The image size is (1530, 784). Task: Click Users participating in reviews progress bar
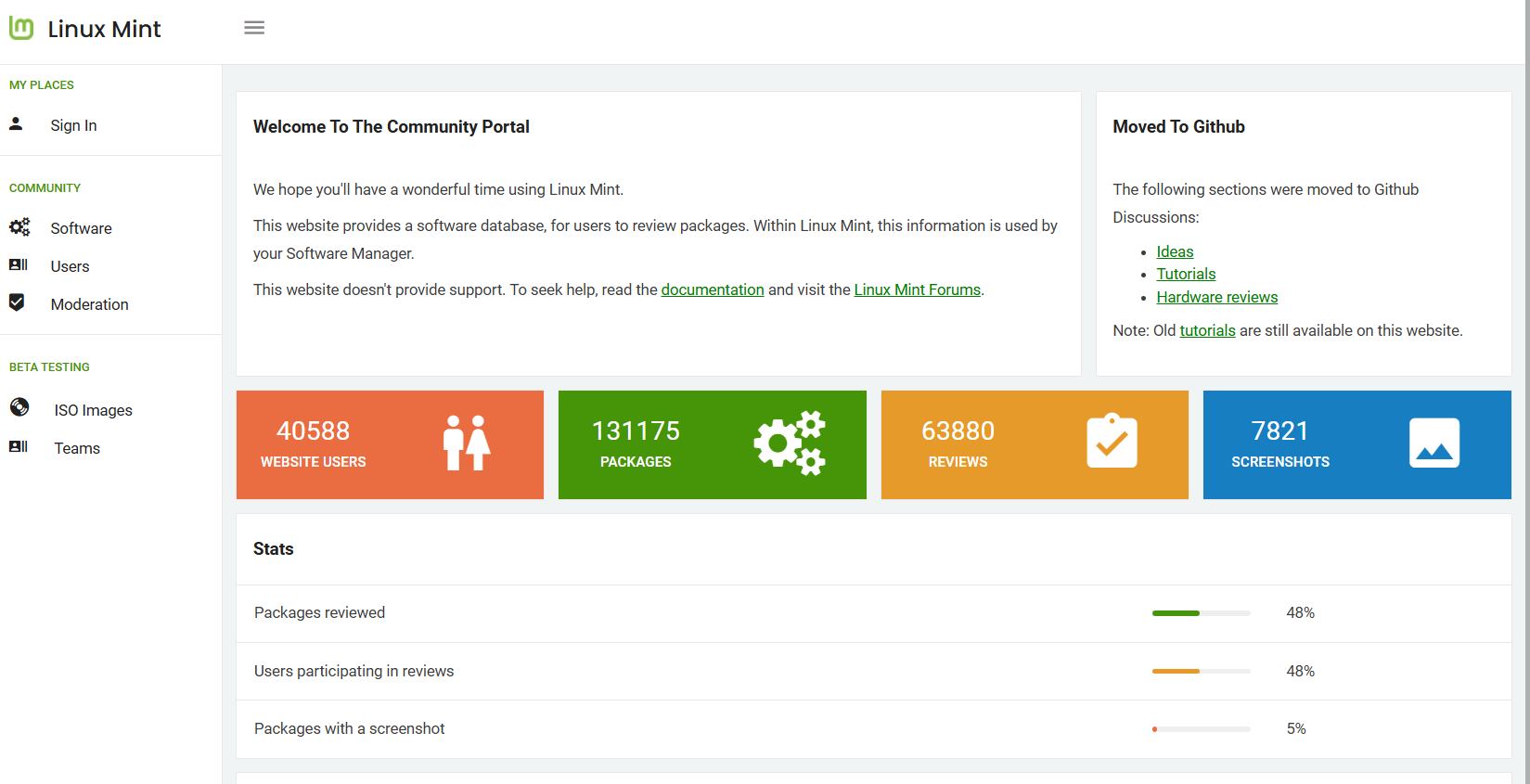coord(1202,671)
